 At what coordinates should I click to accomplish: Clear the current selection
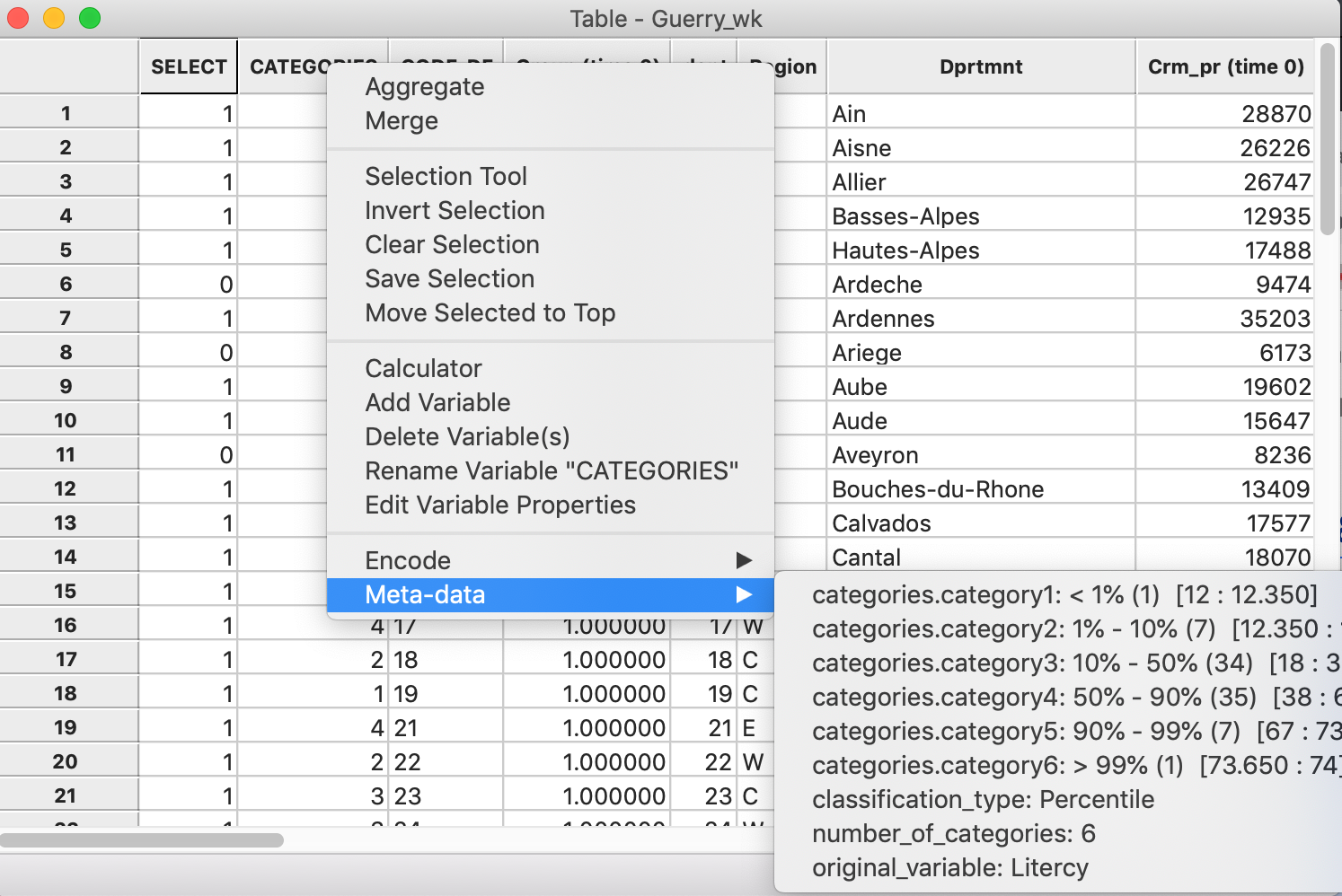(452, 244)
